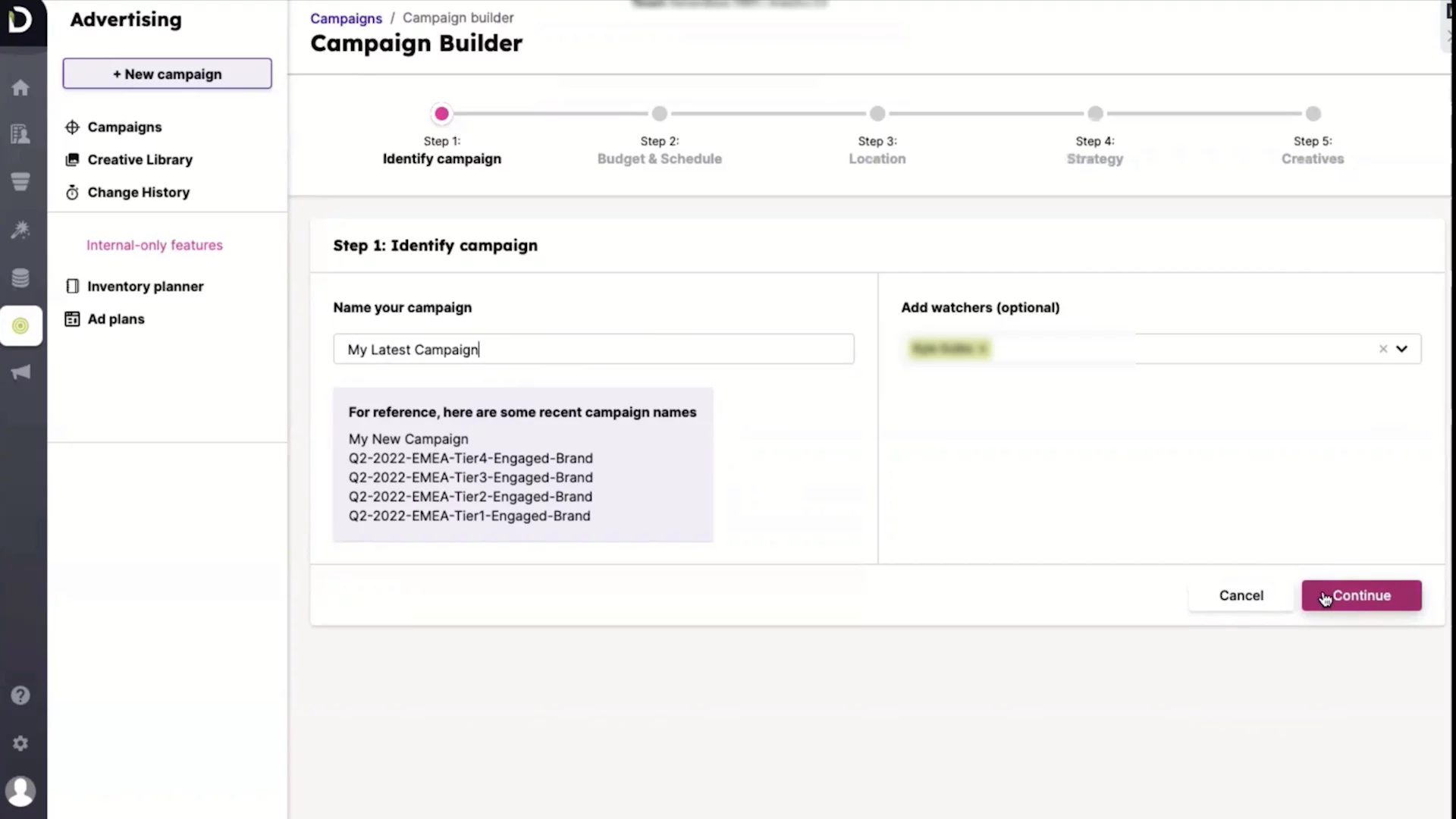
Task: Focus the campaign name text field
Action: tap(593, 349)
